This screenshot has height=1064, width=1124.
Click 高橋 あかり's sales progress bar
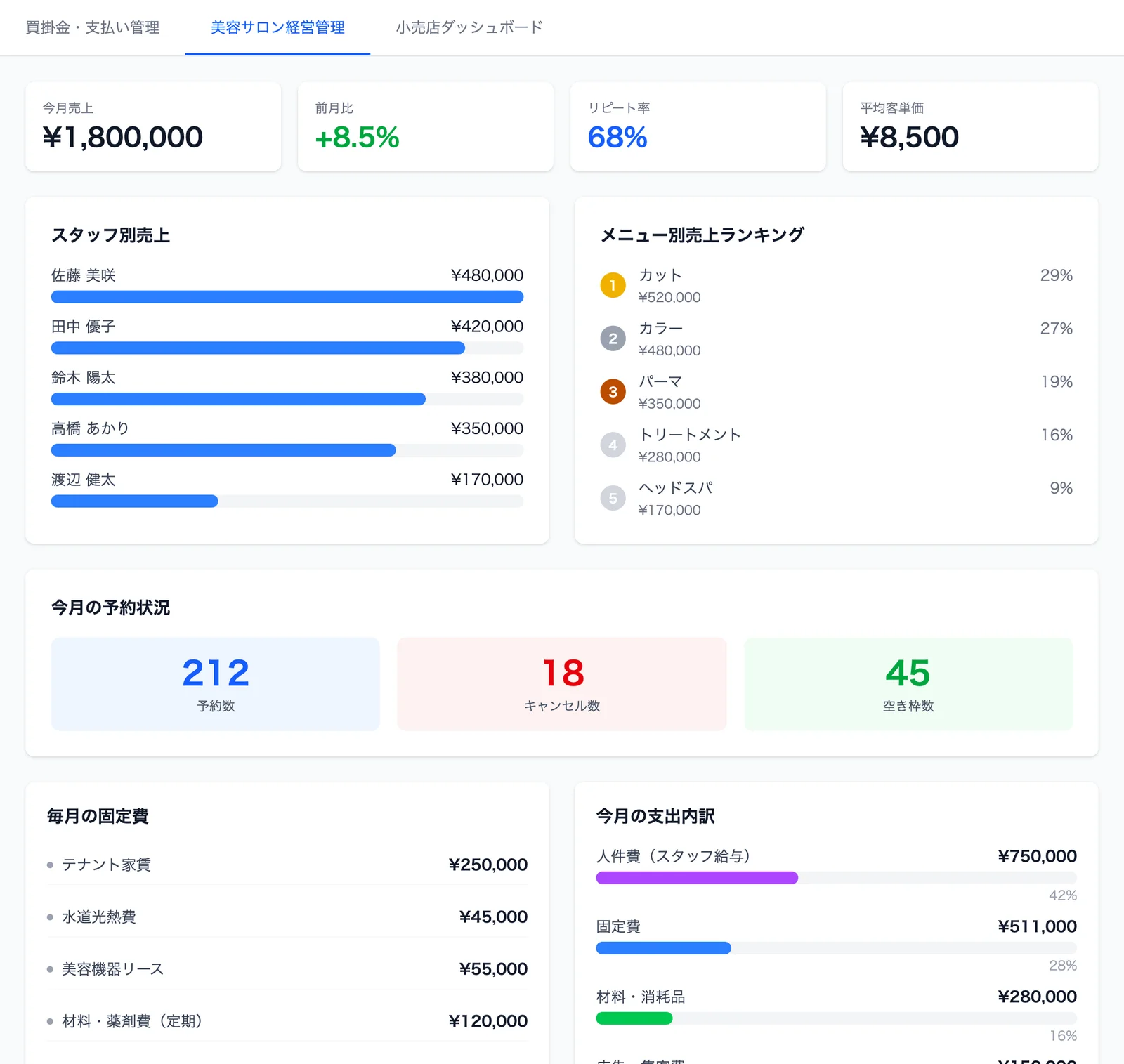tap(287, 450)
